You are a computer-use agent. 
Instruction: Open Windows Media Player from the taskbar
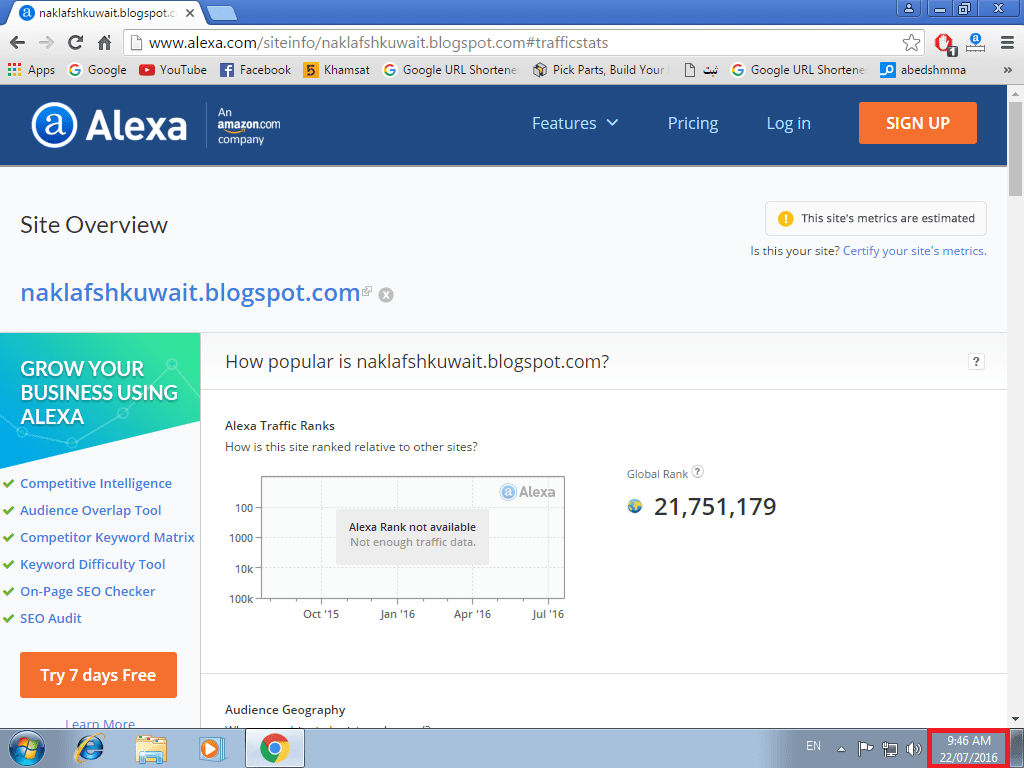[212, 748]
